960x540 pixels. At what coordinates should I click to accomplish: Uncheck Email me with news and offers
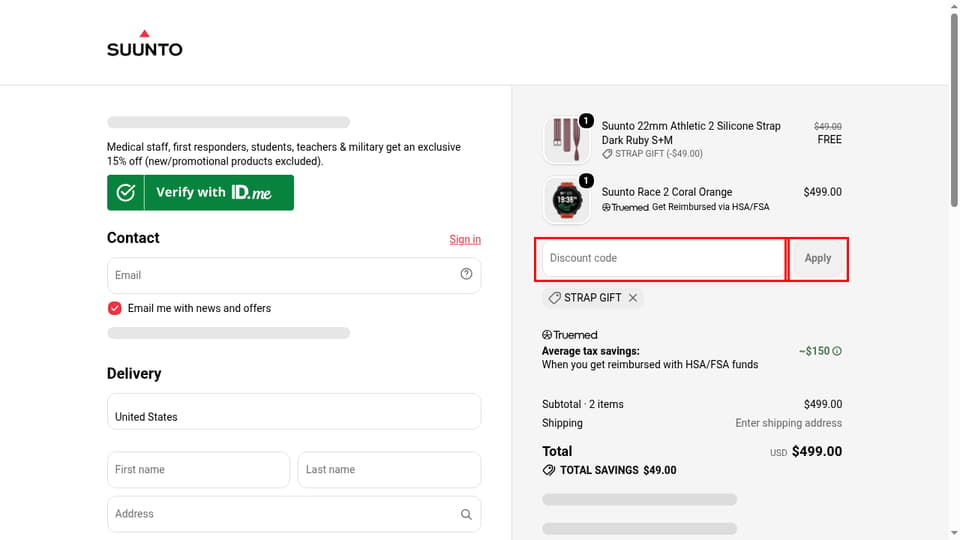click(x=114, y=308)
